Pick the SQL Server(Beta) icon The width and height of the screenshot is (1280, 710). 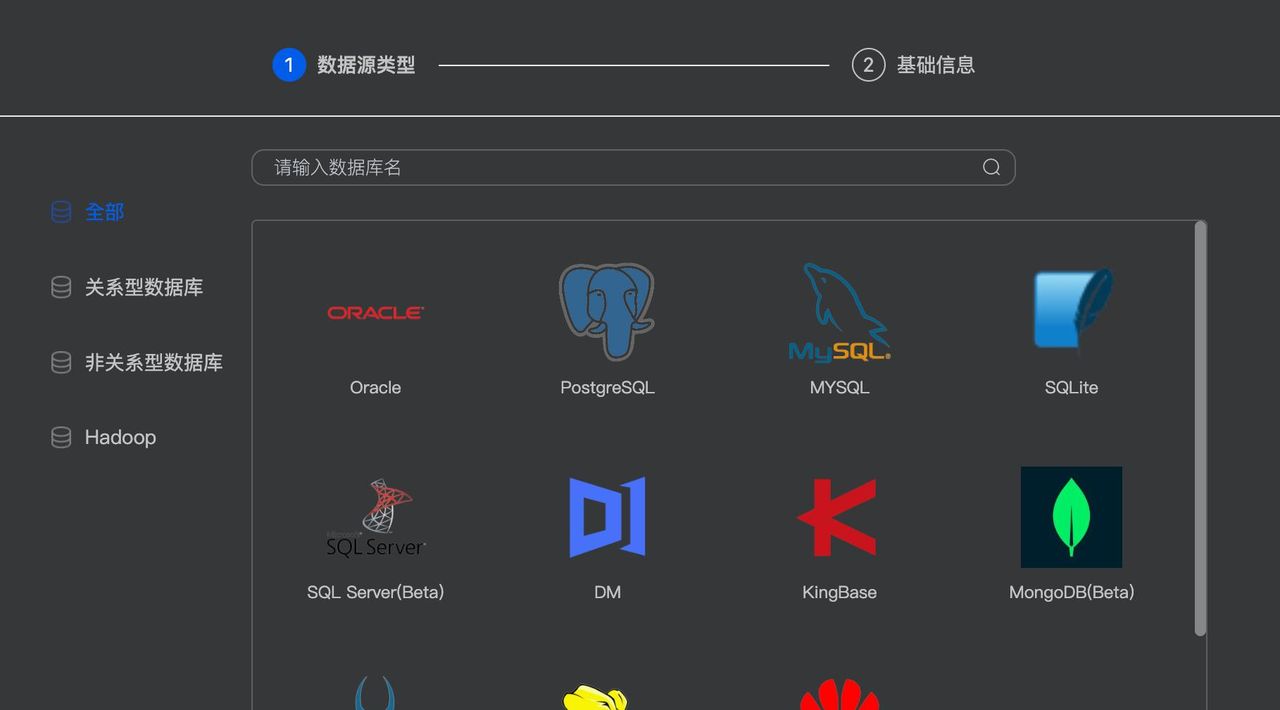(x=375, y=517)
